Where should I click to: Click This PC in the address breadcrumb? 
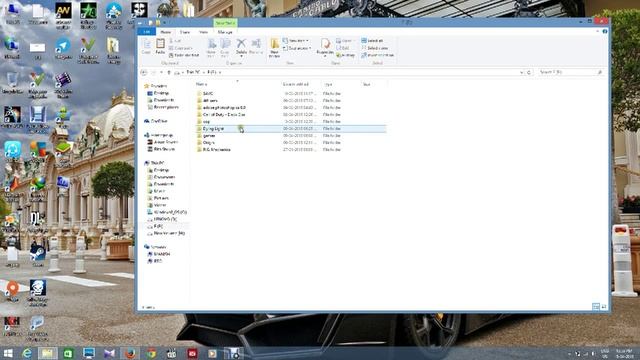click(193, 72)
